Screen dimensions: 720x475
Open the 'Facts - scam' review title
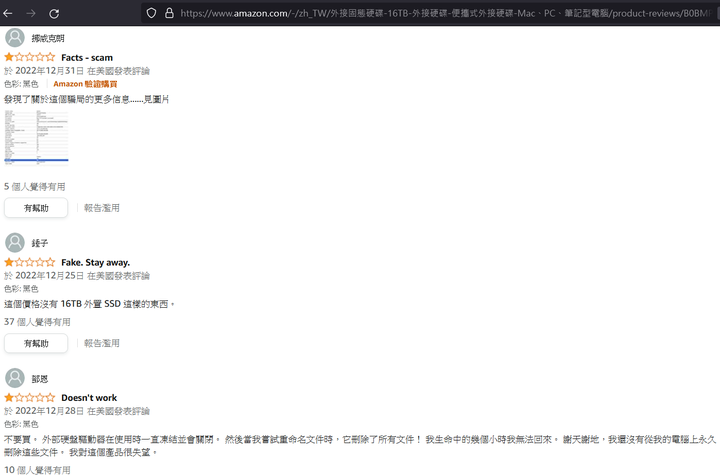pyautogui.click(x=87, y=57)
